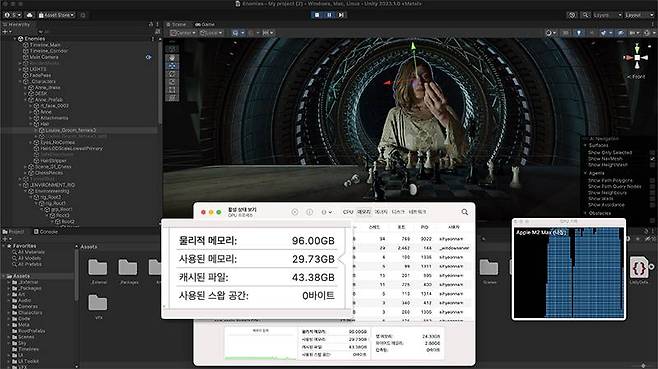Toggle the visibility icon beside Main Camera
This screenshot has width=658, height=369.
[149, 57]
